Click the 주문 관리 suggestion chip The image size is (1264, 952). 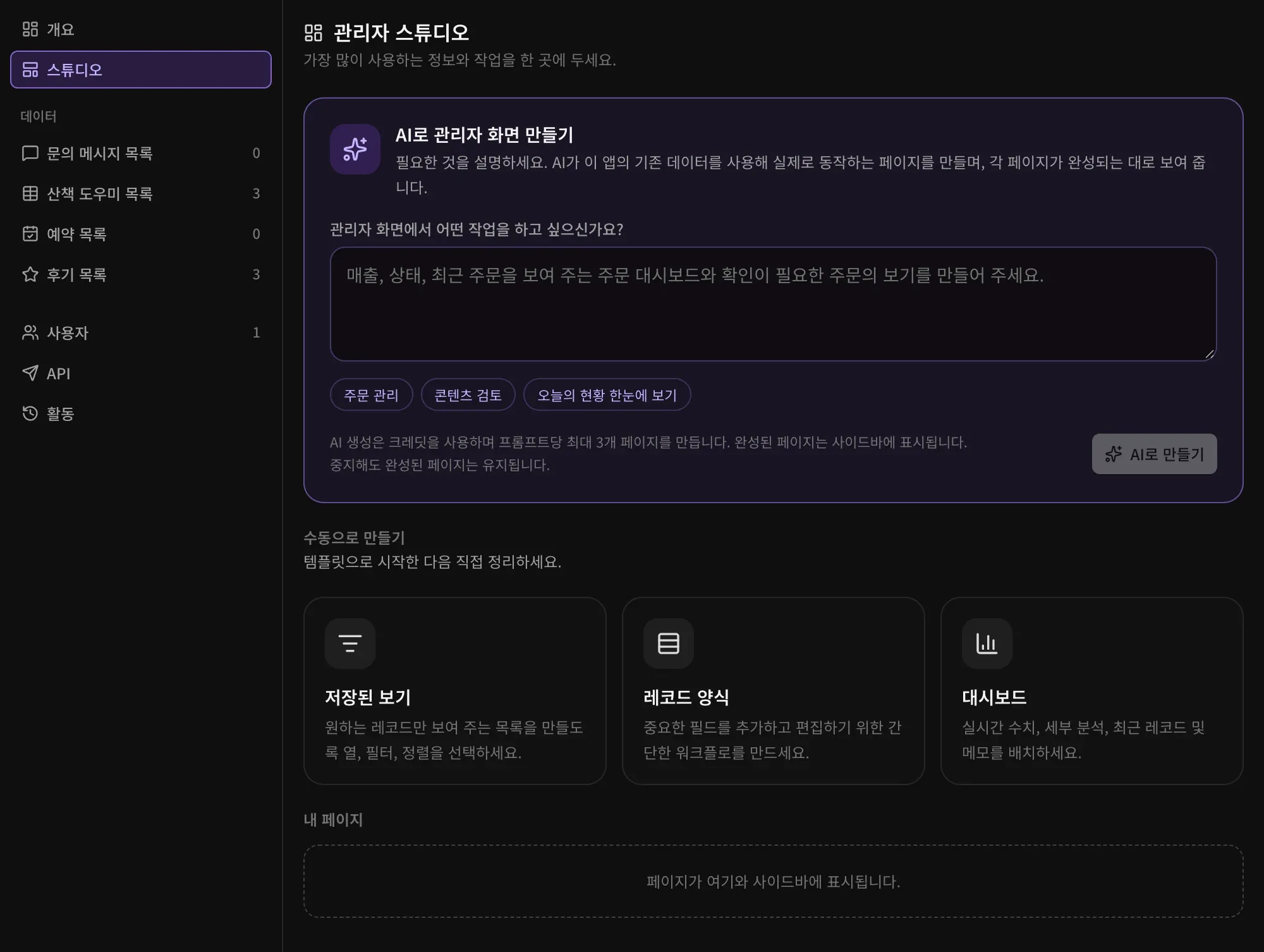pyautogui.click(x=372, y=395)
